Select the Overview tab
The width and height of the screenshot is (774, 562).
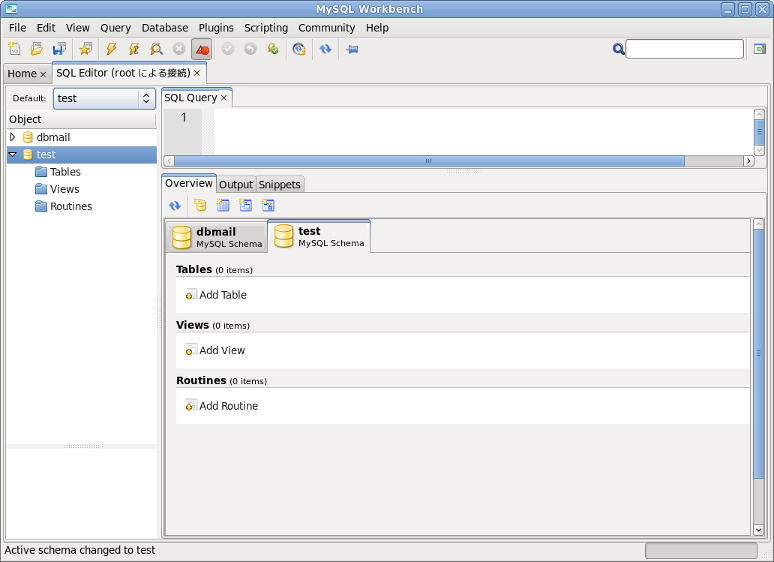[x=189, y=183]
